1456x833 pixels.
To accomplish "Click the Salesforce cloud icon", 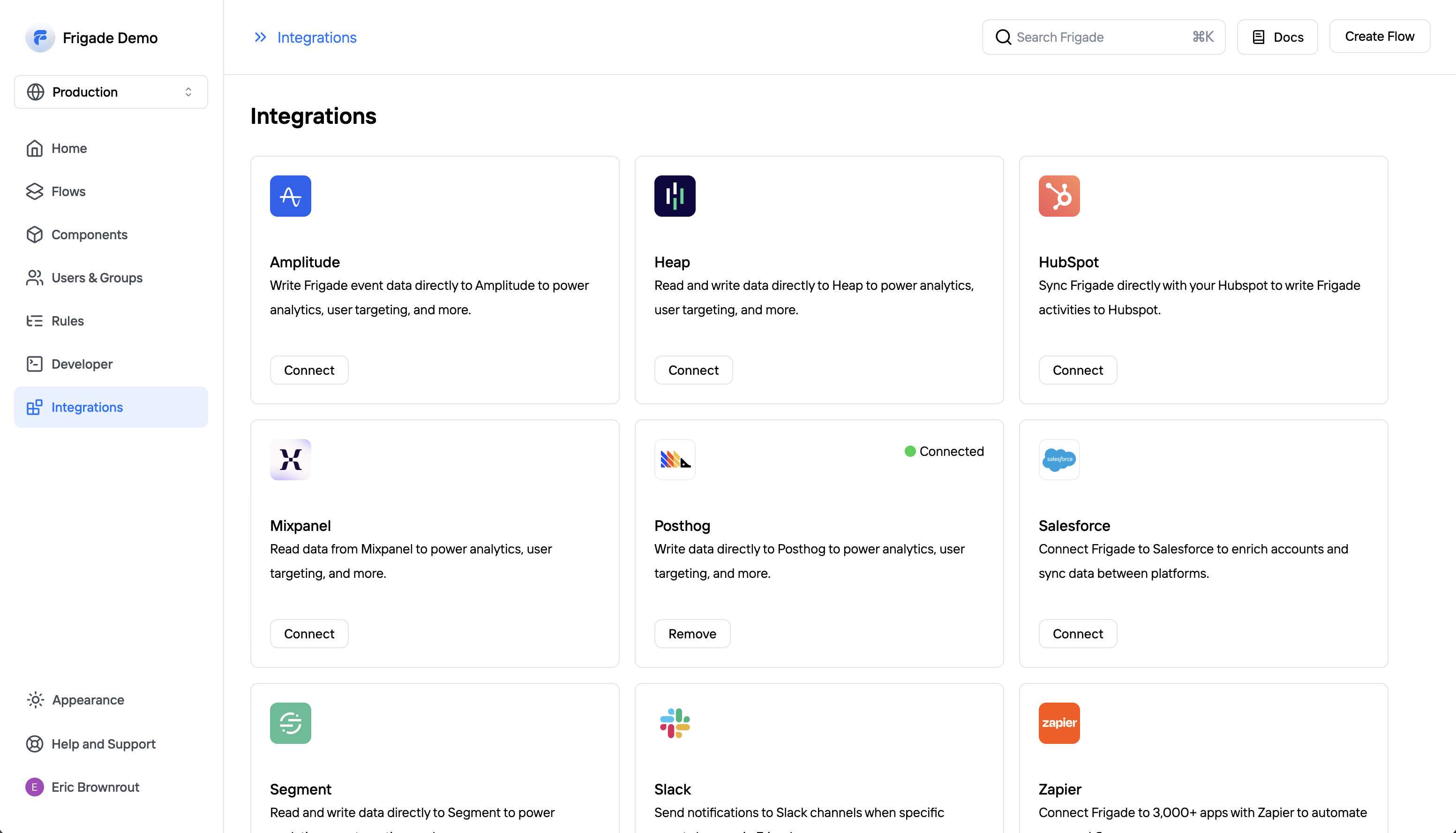I will (x=1058, y=459).
